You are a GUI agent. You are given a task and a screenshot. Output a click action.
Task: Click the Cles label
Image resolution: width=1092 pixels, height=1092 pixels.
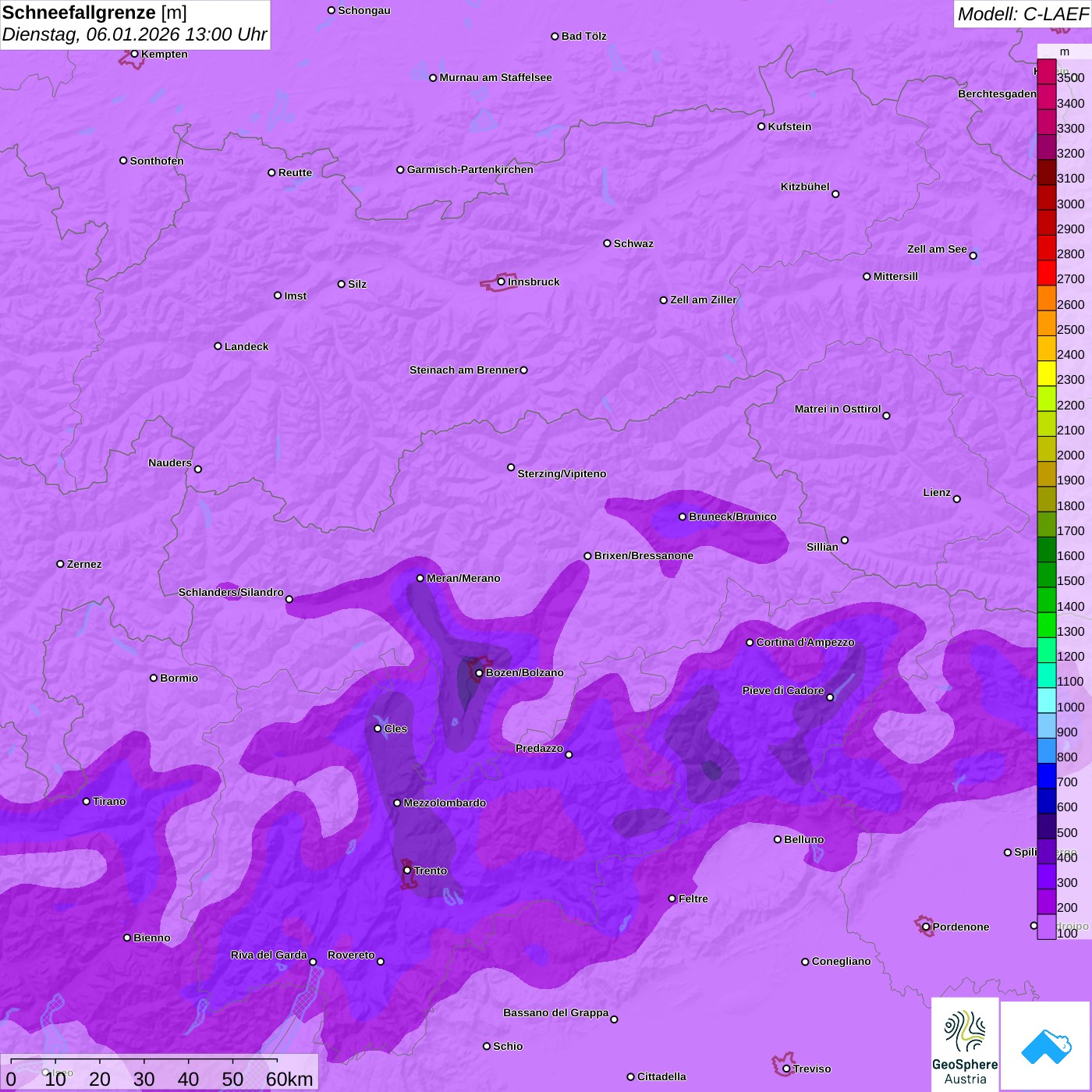[x=395, y=729]
